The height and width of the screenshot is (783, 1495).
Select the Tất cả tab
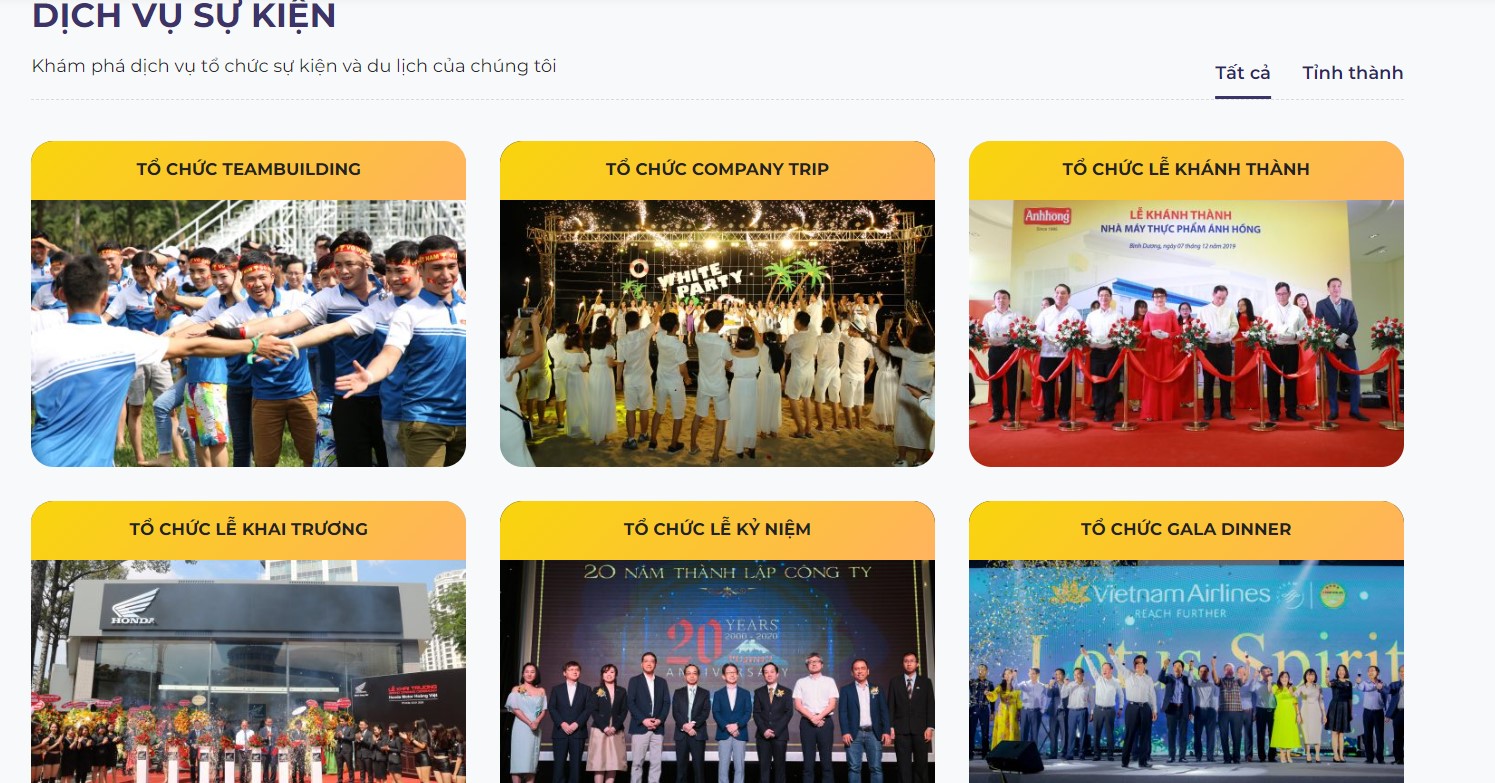coord(1242,73)
